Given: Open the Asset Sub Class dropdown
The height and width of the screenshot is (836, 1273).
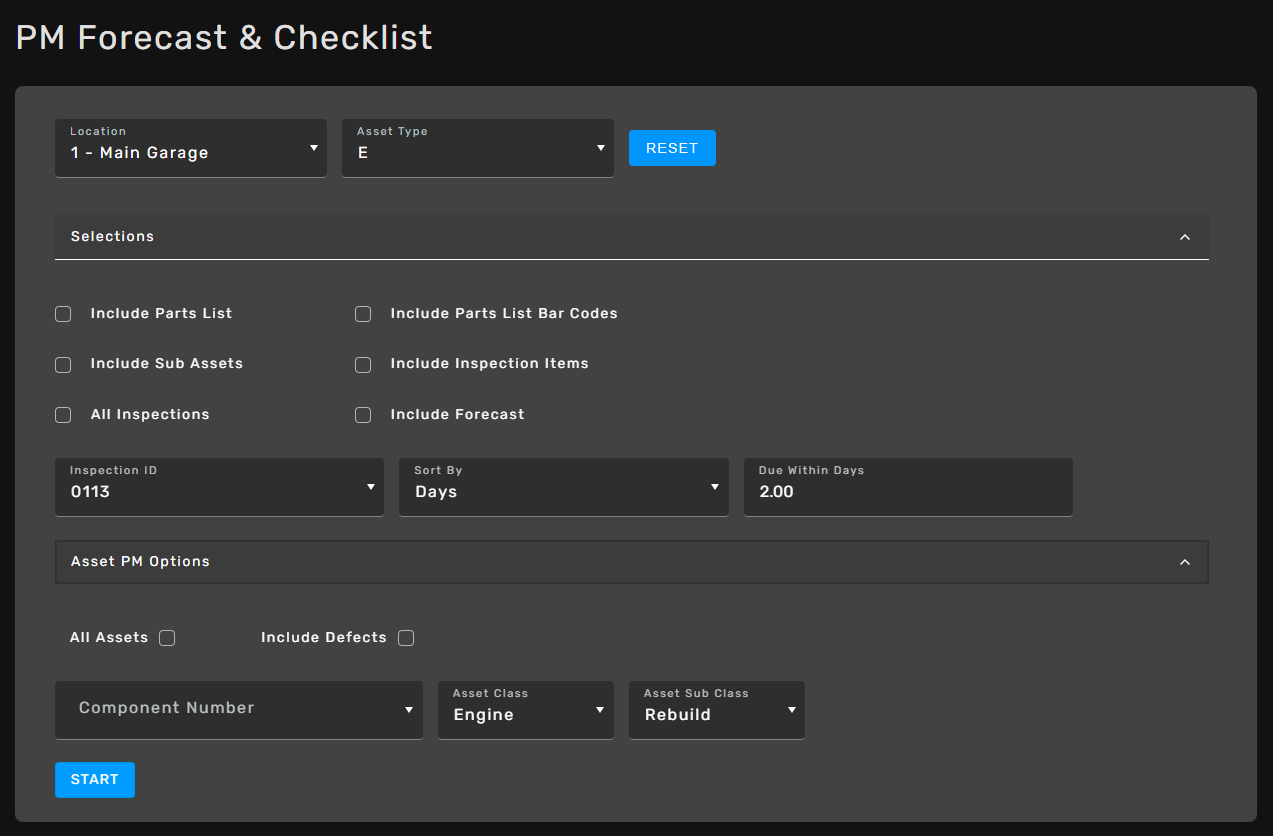Looking at the screenshot, I should pyautogui.click(x=716, y=710).
